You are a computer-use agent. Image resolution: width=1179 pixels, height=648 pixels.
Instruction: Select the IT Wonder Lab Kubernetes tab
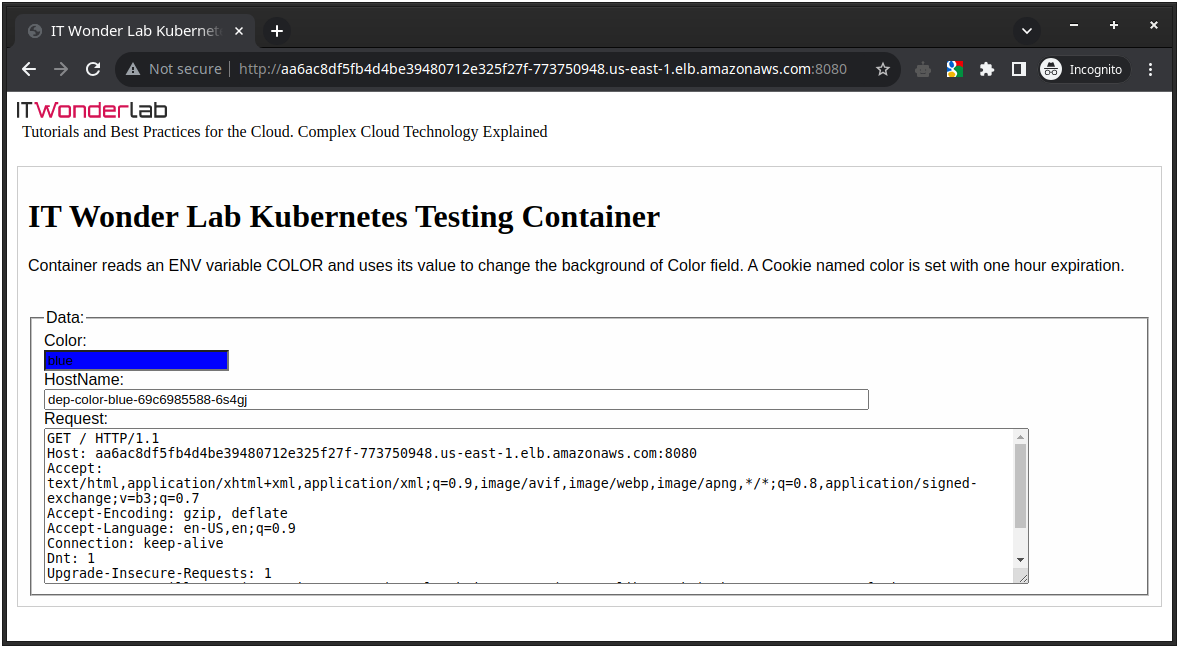pos(130,31)
